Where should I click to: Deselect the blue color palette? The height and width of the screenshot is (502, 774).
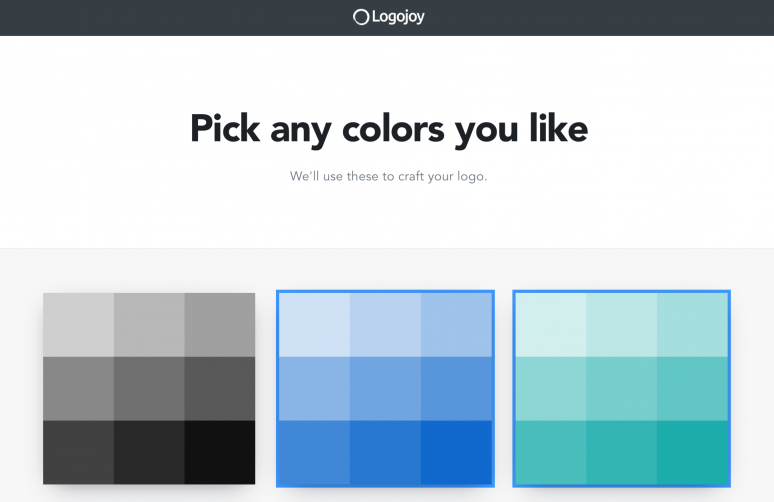386,388
